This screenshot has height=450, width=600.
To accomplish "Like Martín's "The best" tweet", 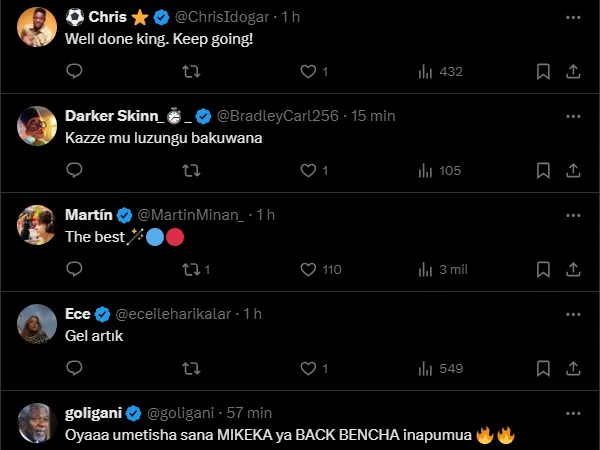I will tap(308, 269).
